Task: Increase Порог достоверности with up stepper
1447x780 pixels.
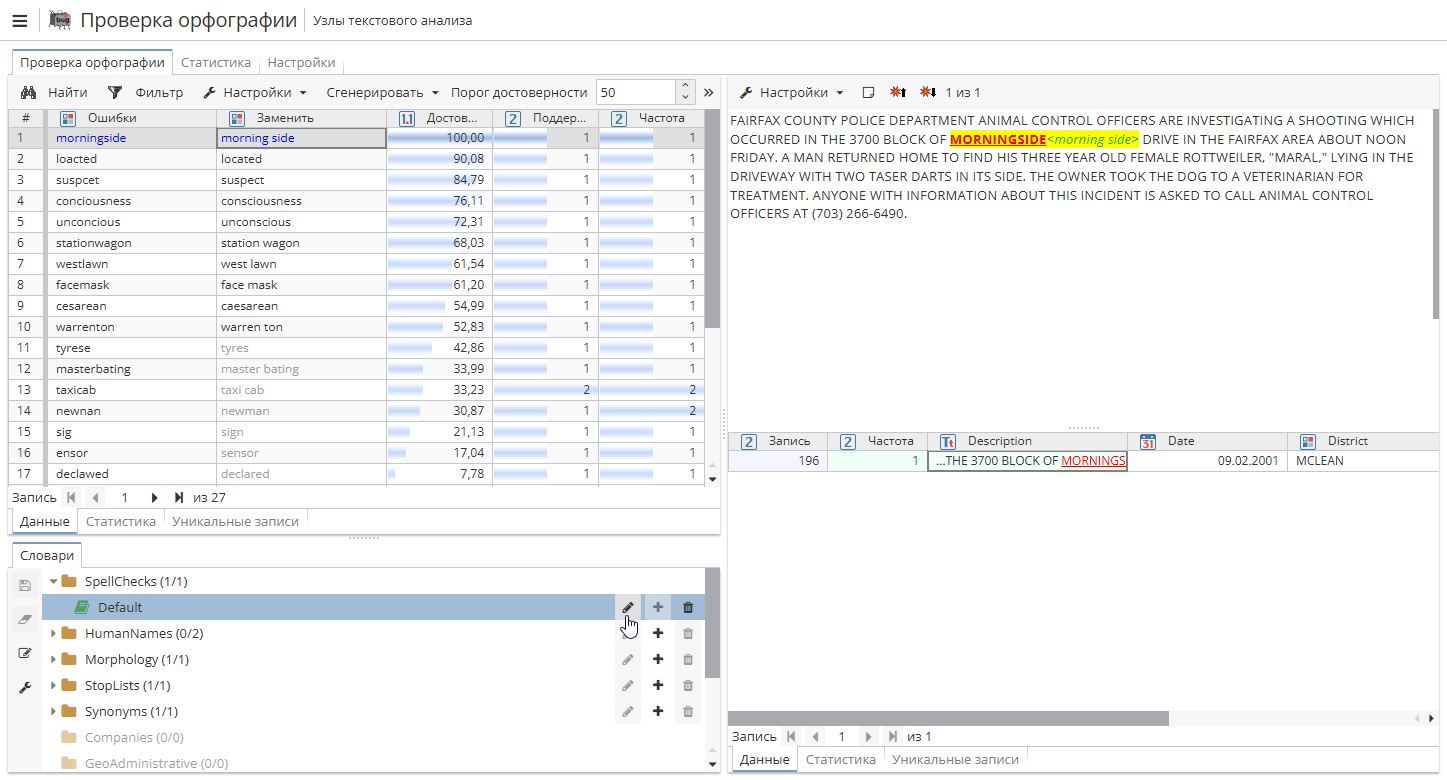Action: click(685, 86)
